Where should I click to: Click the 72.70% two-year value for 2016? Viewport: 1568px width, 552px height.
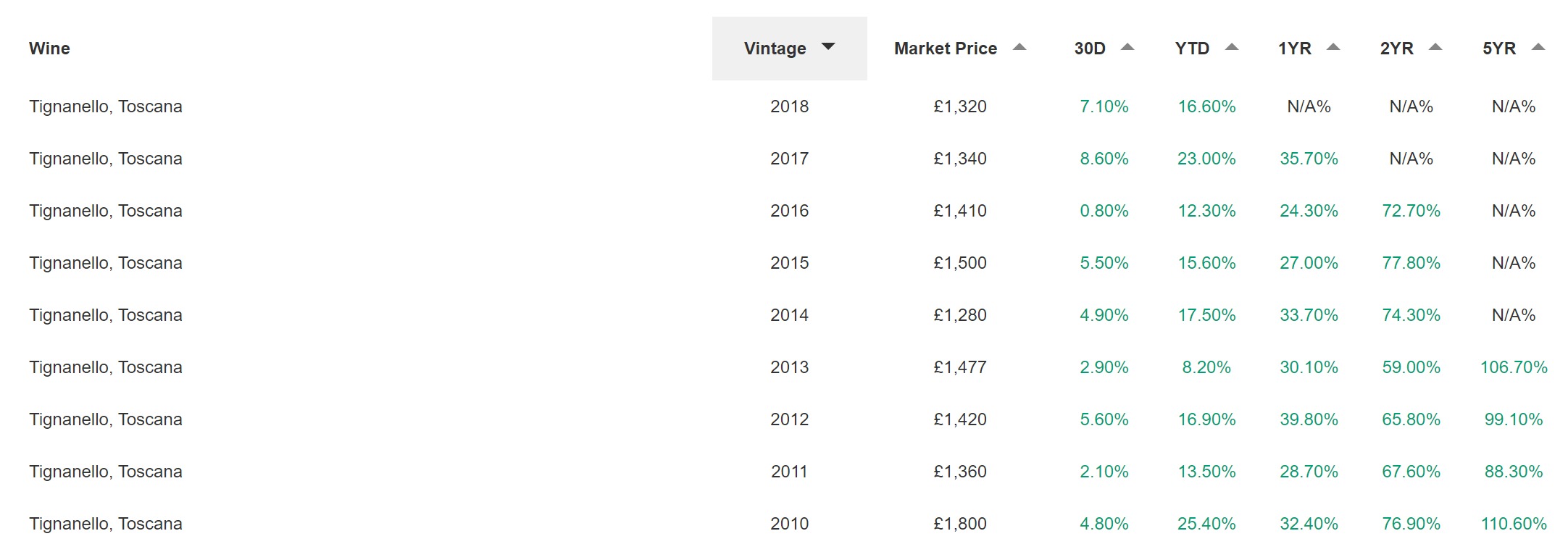pyautogui.click(x=1411, y=211)
